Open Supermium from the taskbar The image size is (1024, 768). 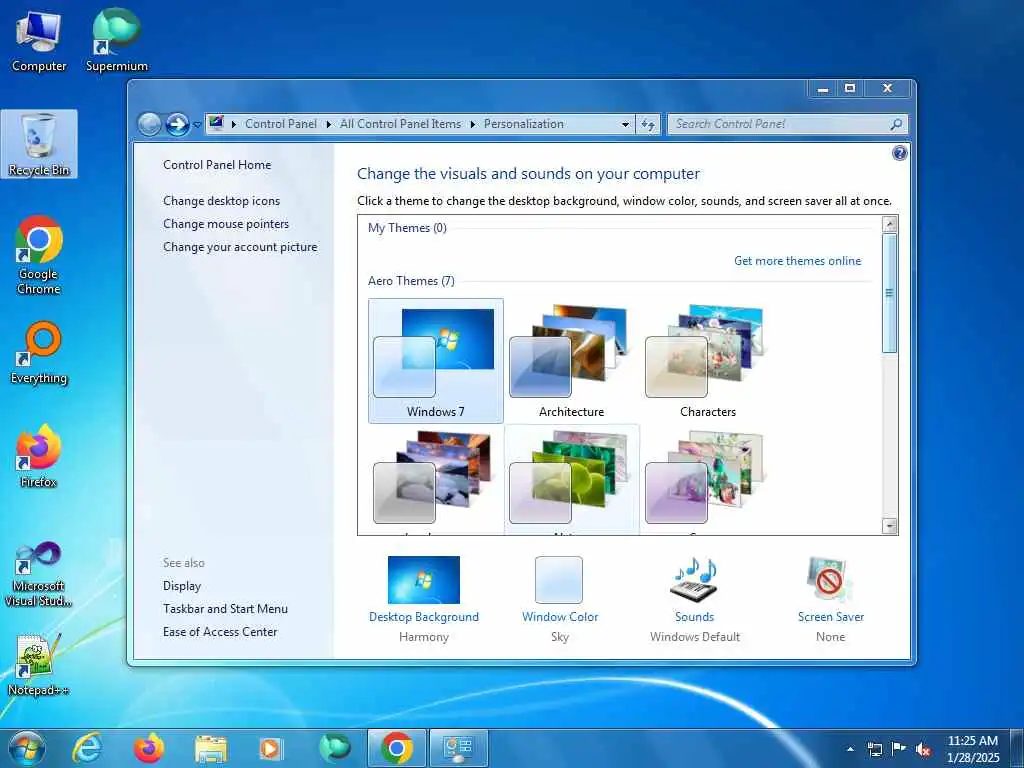point(334,748)
